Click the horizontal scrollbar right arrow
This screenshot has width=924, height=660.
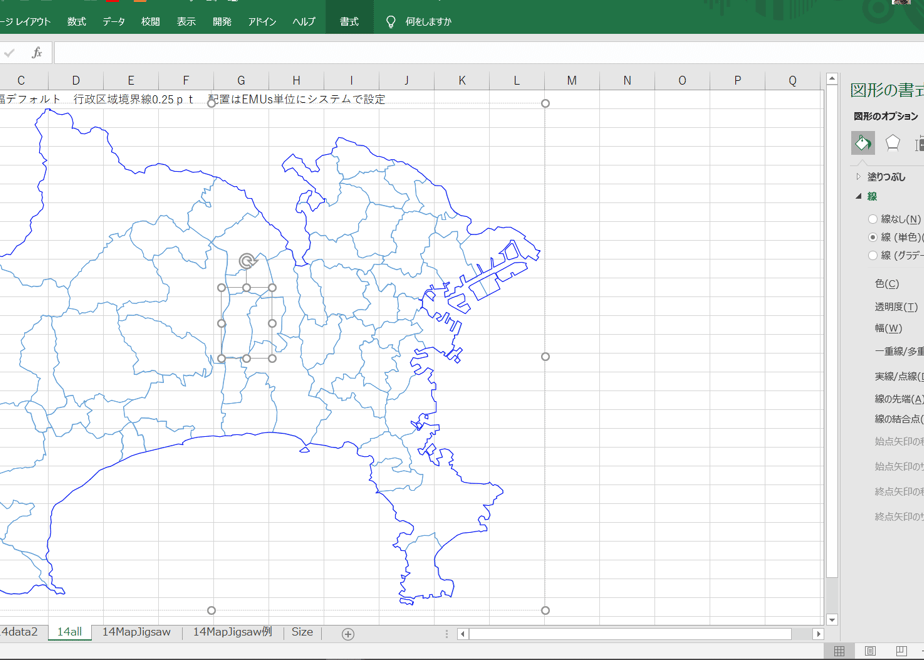point(817,634)
